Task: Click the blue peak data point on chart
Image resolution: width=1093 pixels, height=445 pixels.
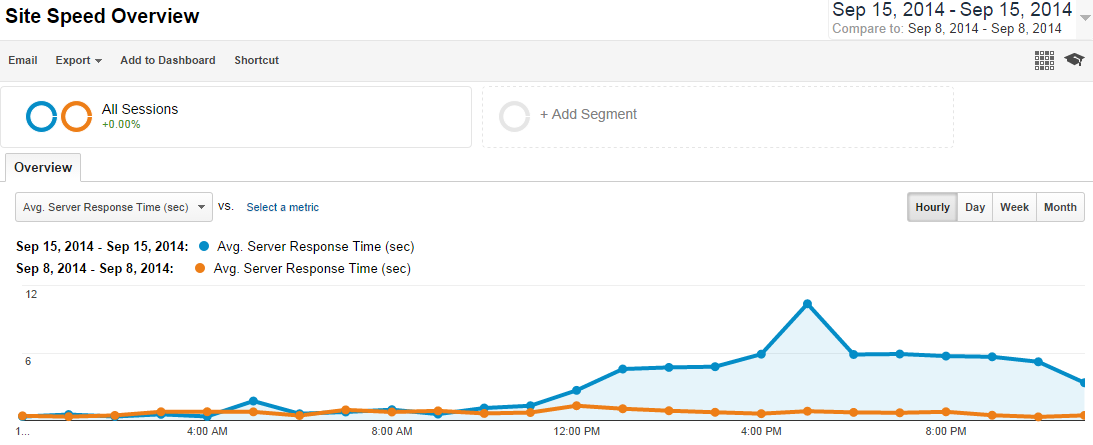Action: 807,304
